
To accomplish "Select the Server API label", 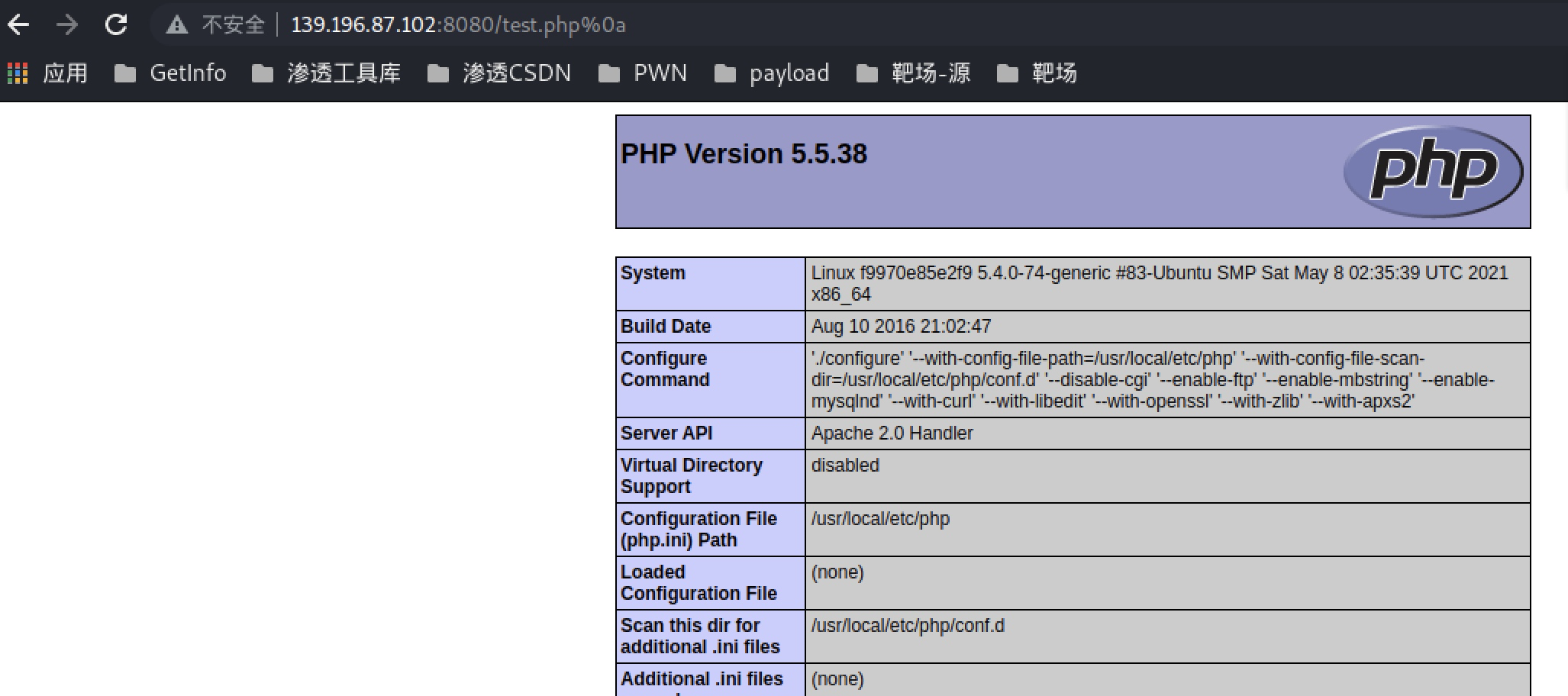I will point(666,433).
